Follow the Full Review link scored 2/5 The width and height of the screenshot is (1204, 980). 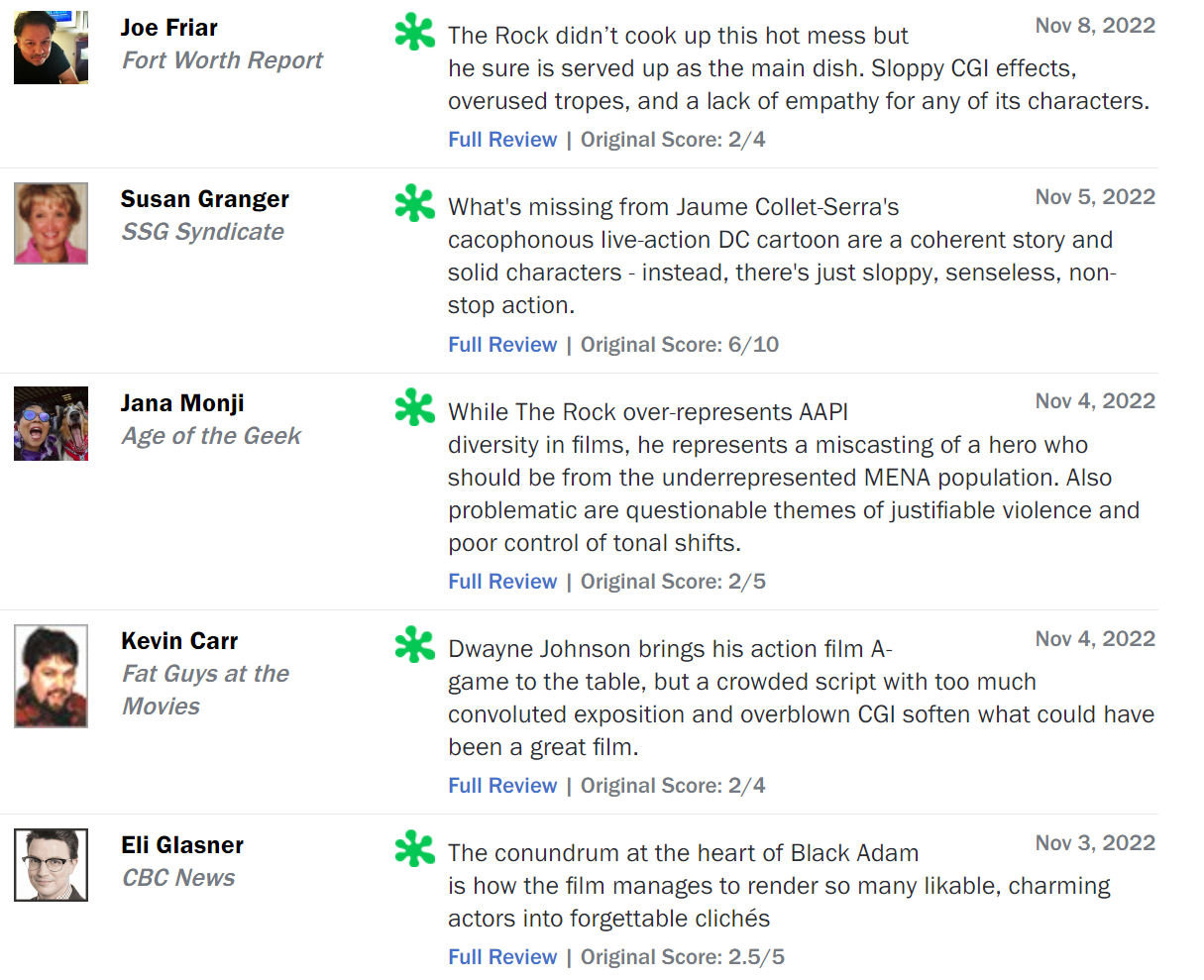point(502,582)
